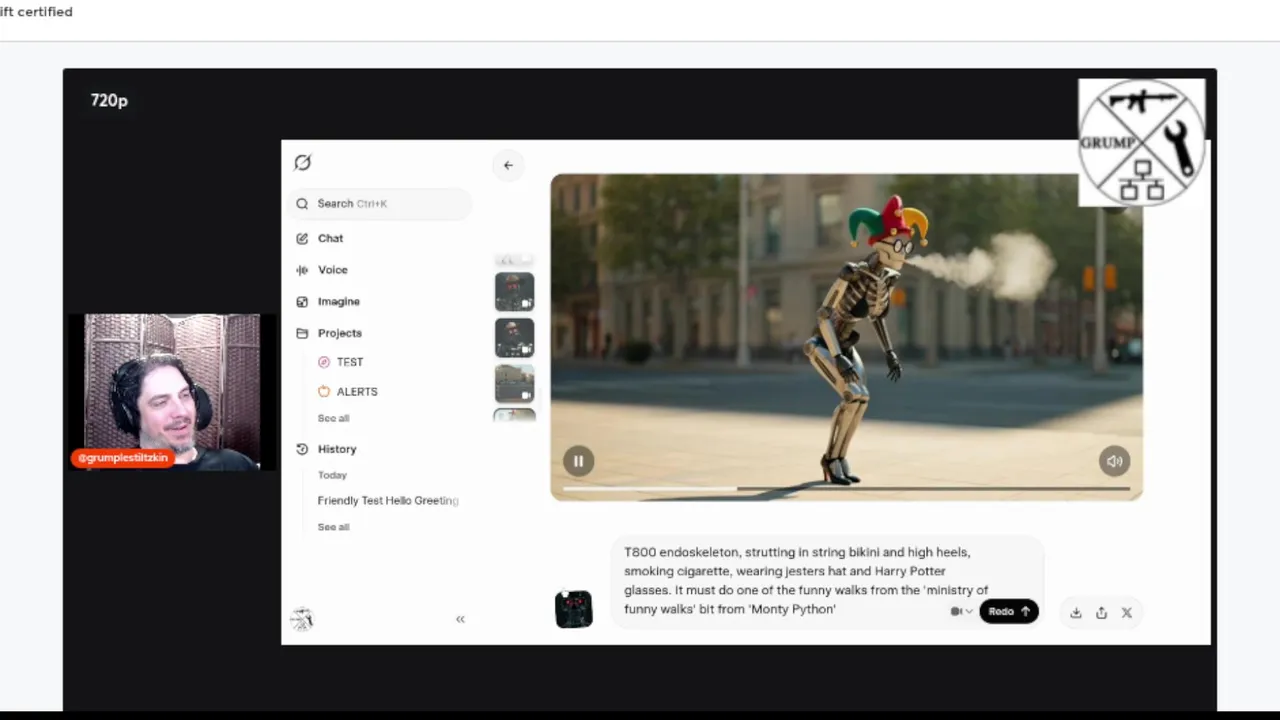Screen dimensions: 1280x720
Task: Click the Imagine picture icon
Action: click(302, 301)
